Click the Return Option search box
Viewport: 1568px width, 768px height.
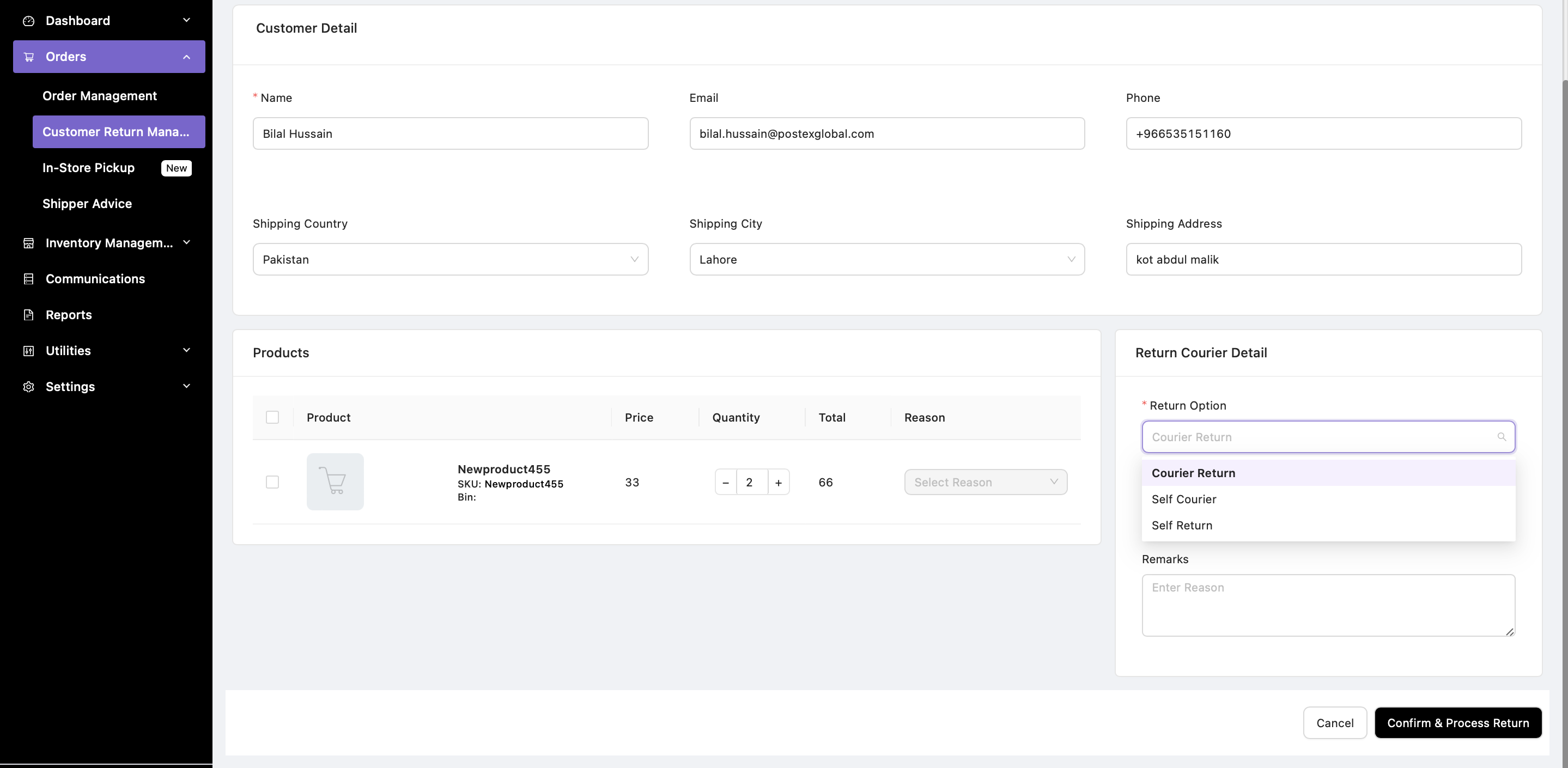[x=1328, y=437]
